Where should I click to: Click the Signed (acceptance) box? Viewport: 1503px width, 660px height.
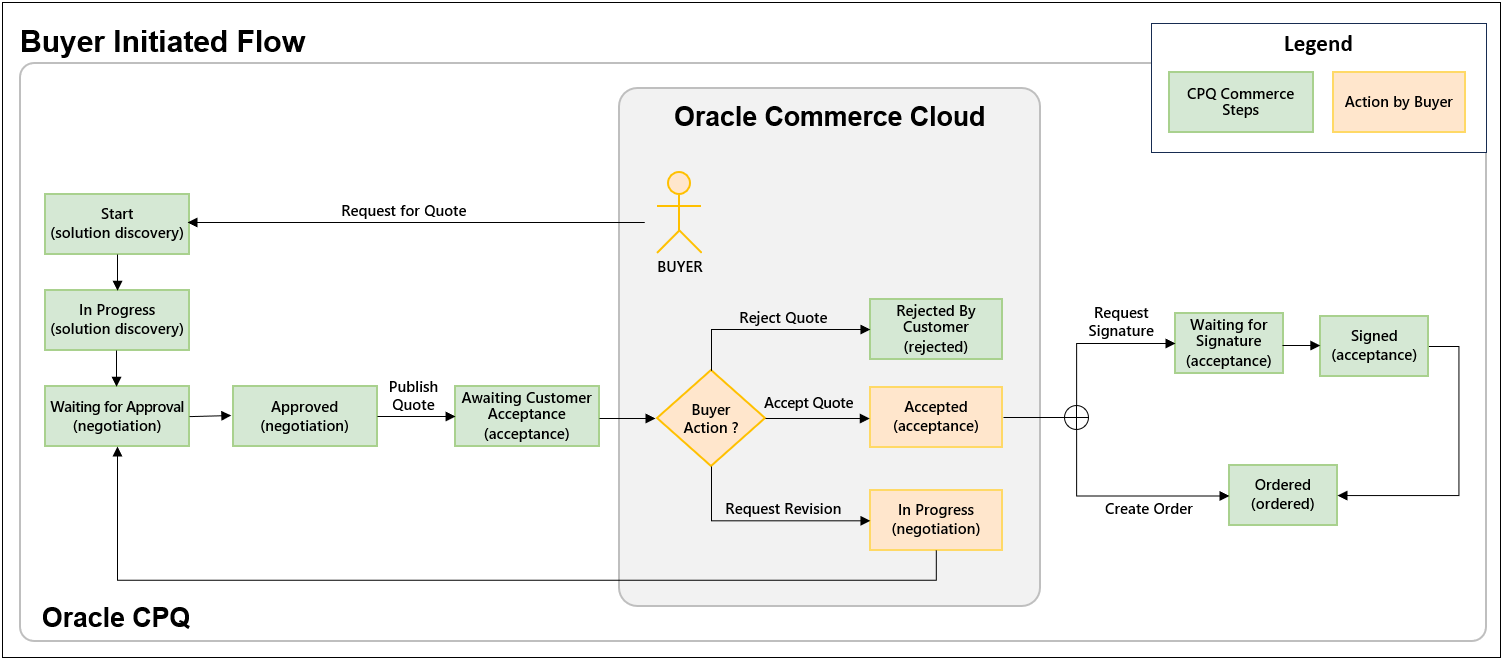[x=1374, y=346]
